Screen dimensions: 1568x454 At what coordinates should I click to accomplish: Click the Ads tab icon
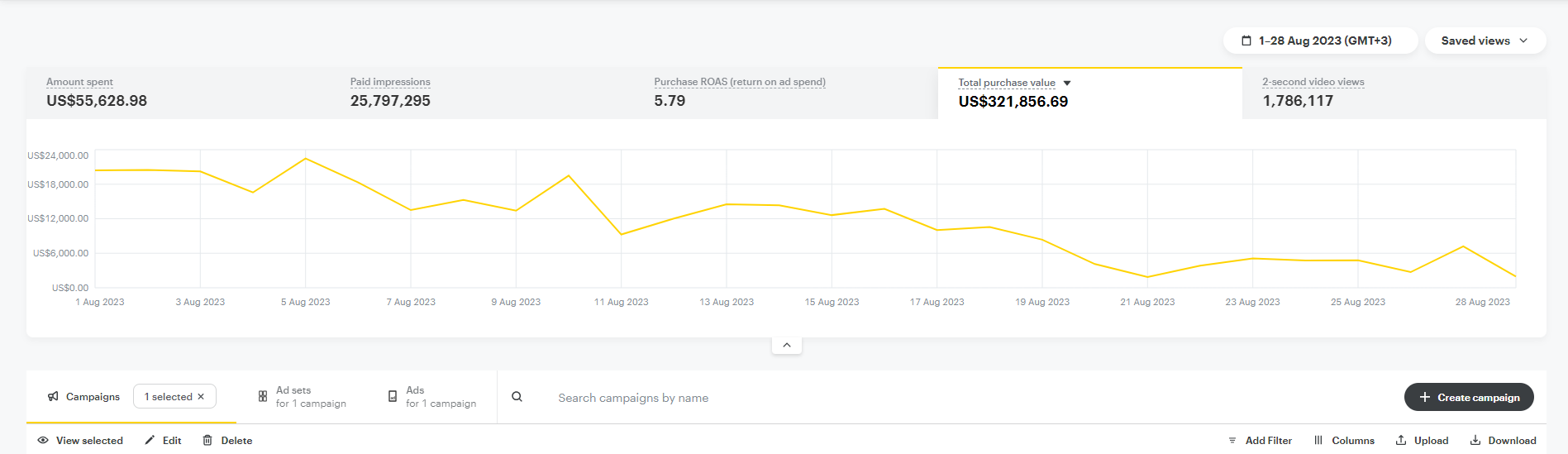click(393, 397)
